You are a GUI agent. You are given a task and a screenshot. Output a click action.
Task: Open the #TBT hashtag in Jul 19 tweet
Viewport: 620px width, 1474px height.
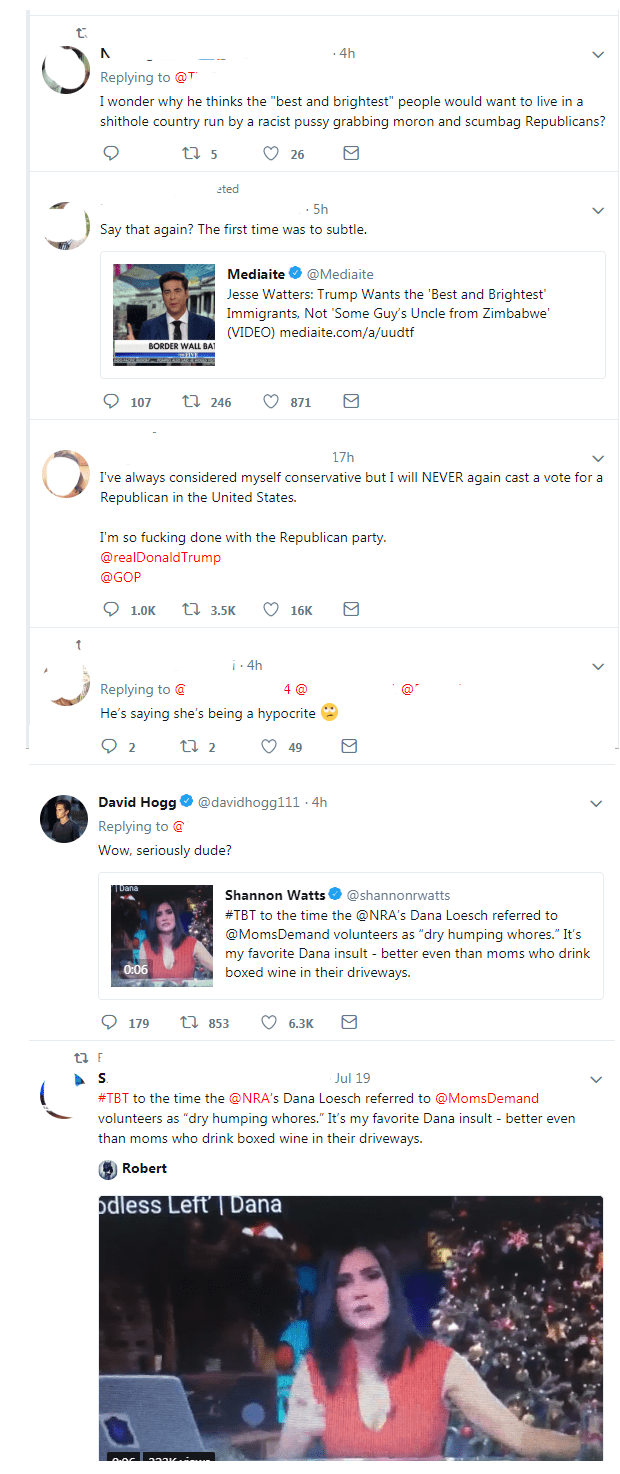[113, 1098]
